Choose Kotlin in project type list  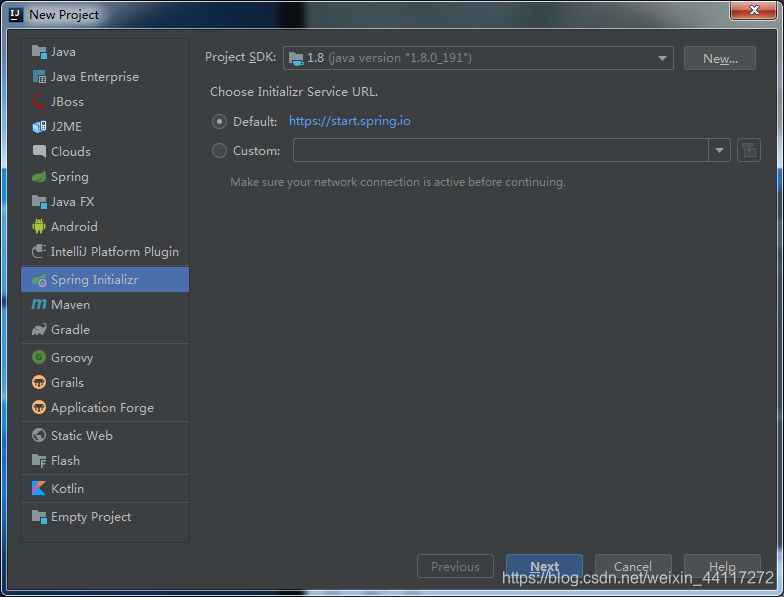[105, 488]
